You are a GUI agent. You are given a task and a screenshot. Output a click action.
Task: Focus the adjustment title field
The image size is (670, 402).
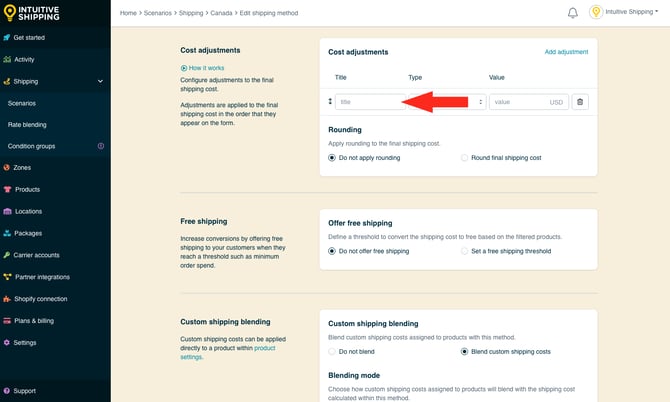click(x=370, y=102)
